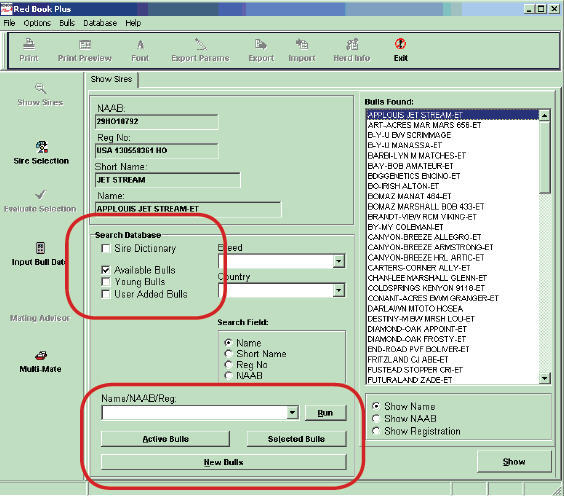Click the Name field showing APPLOUIS JET STREAM-ET
Screen dimensions: 564x496
click(x=188, y=209)
